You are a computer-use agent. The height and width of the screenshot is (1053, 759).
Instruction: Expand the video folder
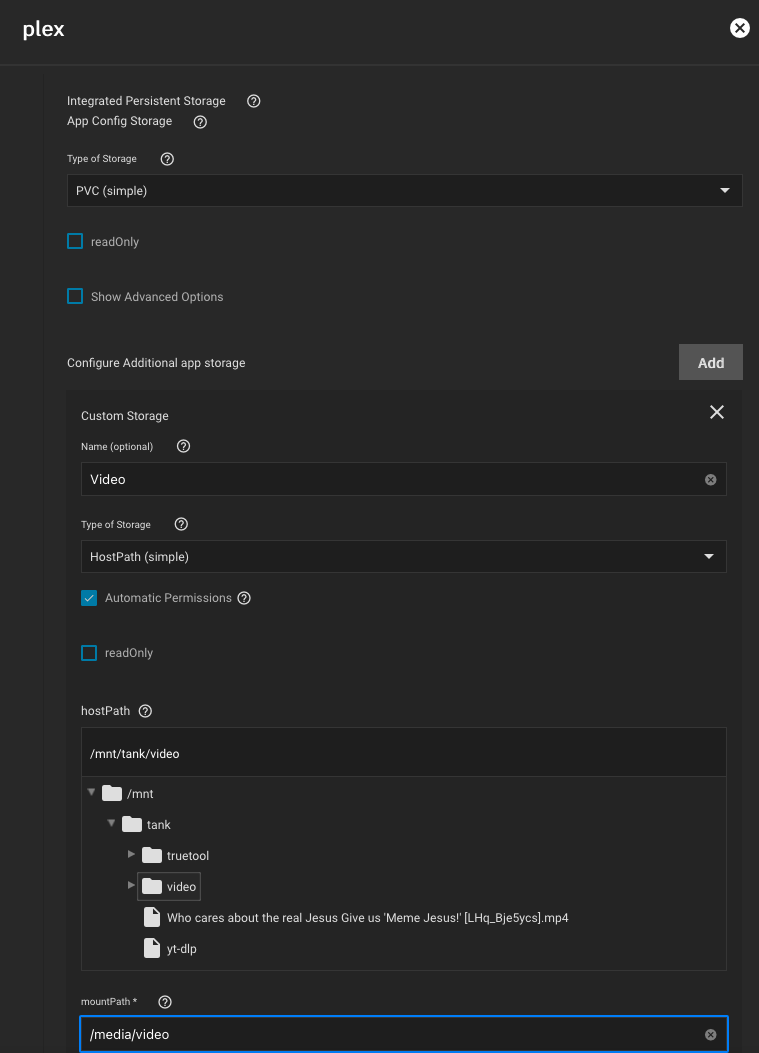(x=132, y=885)
